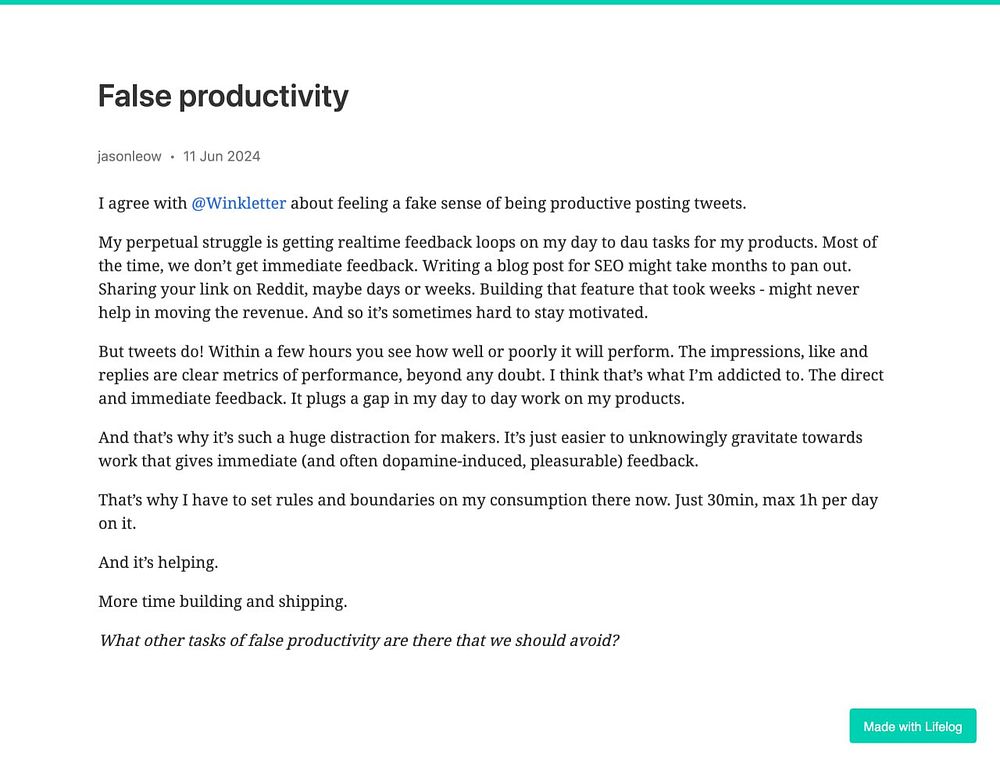Click the teal bar at the page top

pos(500,2)
